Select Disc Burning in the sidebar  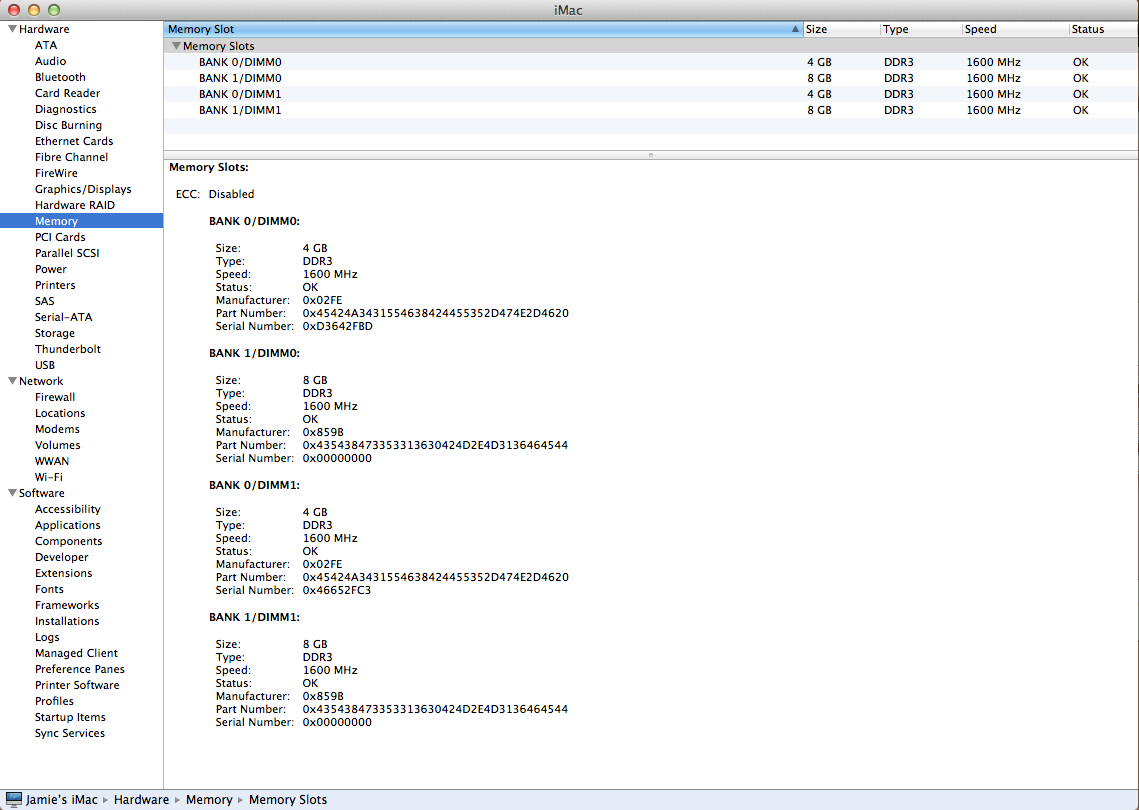(68, 125)
